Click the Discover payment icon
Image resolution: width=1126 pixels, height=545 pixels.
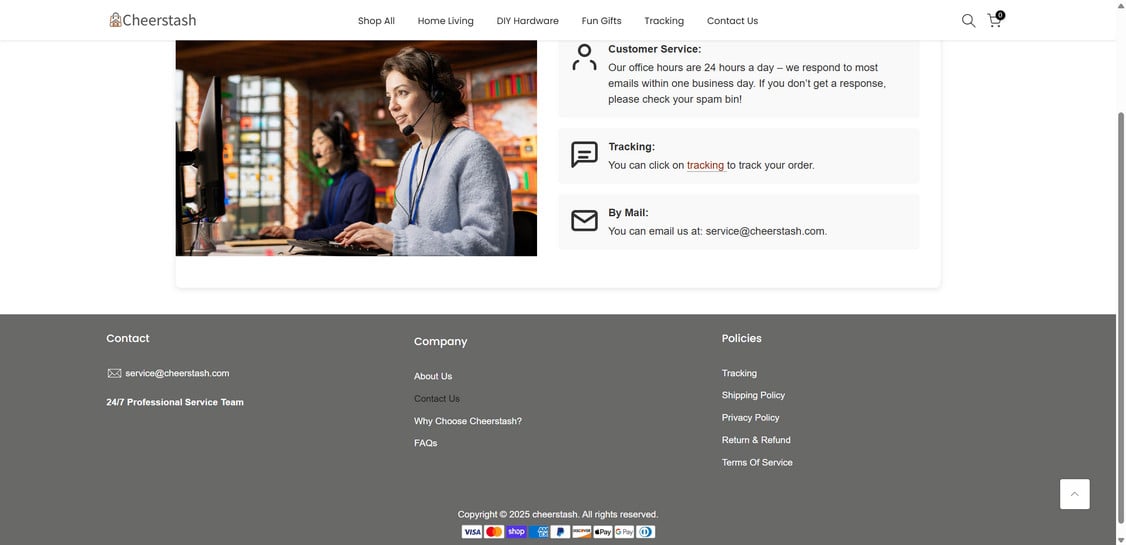(x=582, y=532)
